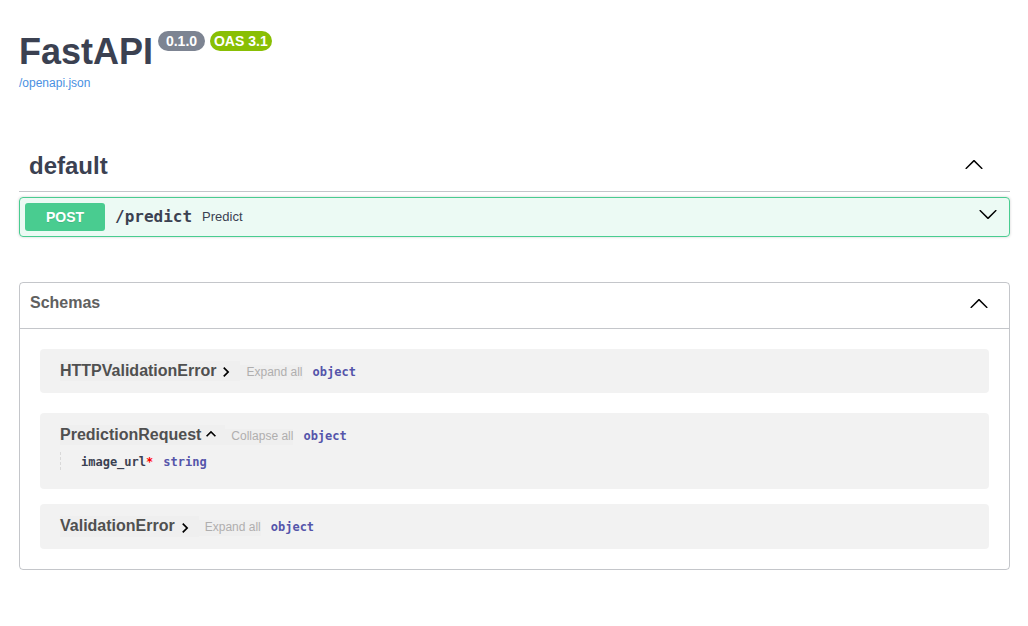Click object type label beside HTTPValidationError
The image size is (1028, 626).
pyautogui.click(x=334, y=372)
